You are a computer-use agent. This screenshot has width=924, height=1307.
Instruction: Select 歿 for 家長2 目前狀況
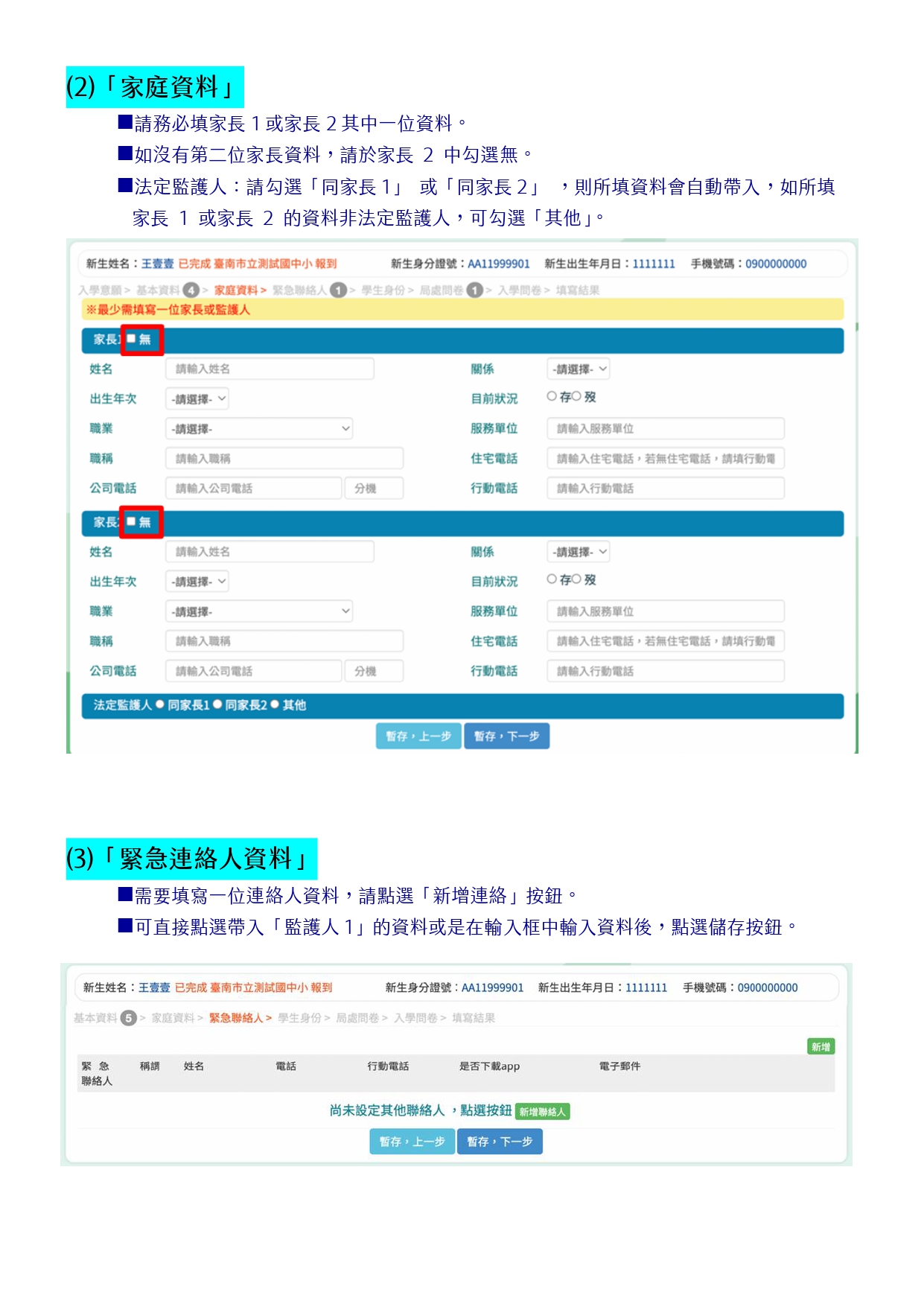[x=576, y=579]
